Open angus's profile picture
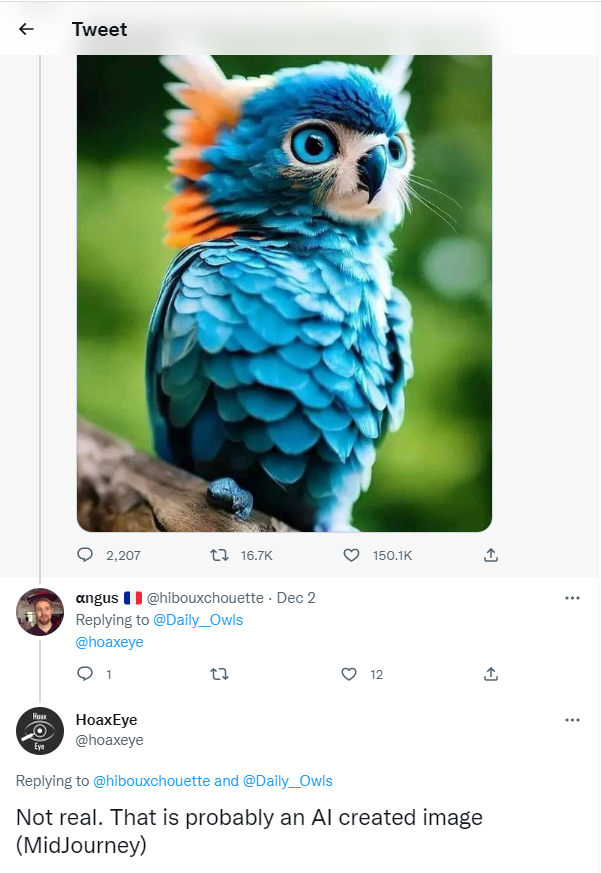 [40, 612]
